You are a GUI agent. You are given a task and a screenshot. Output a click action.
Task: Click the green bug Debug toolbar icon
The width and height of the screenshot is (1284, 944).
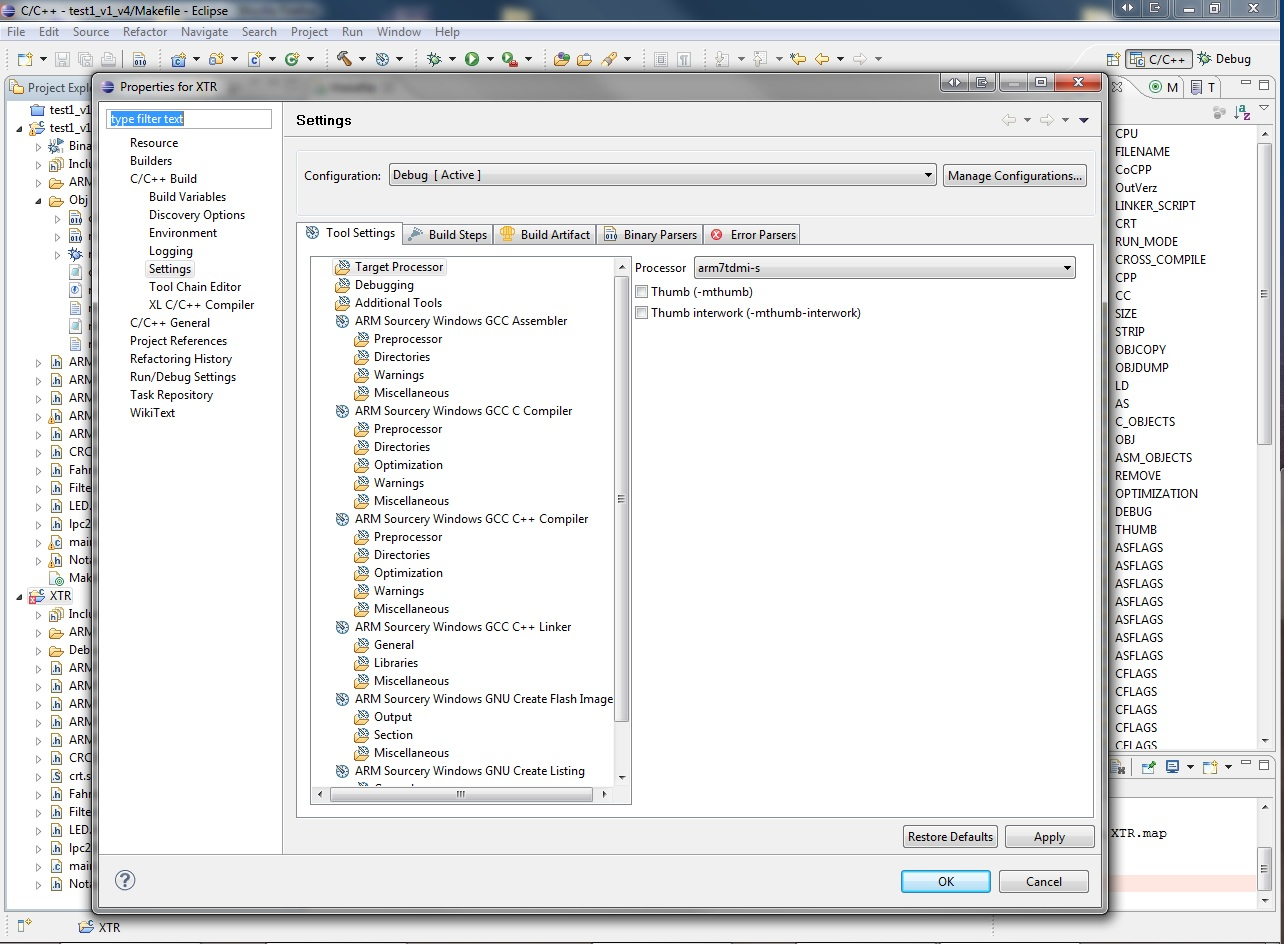coord(434,59)
